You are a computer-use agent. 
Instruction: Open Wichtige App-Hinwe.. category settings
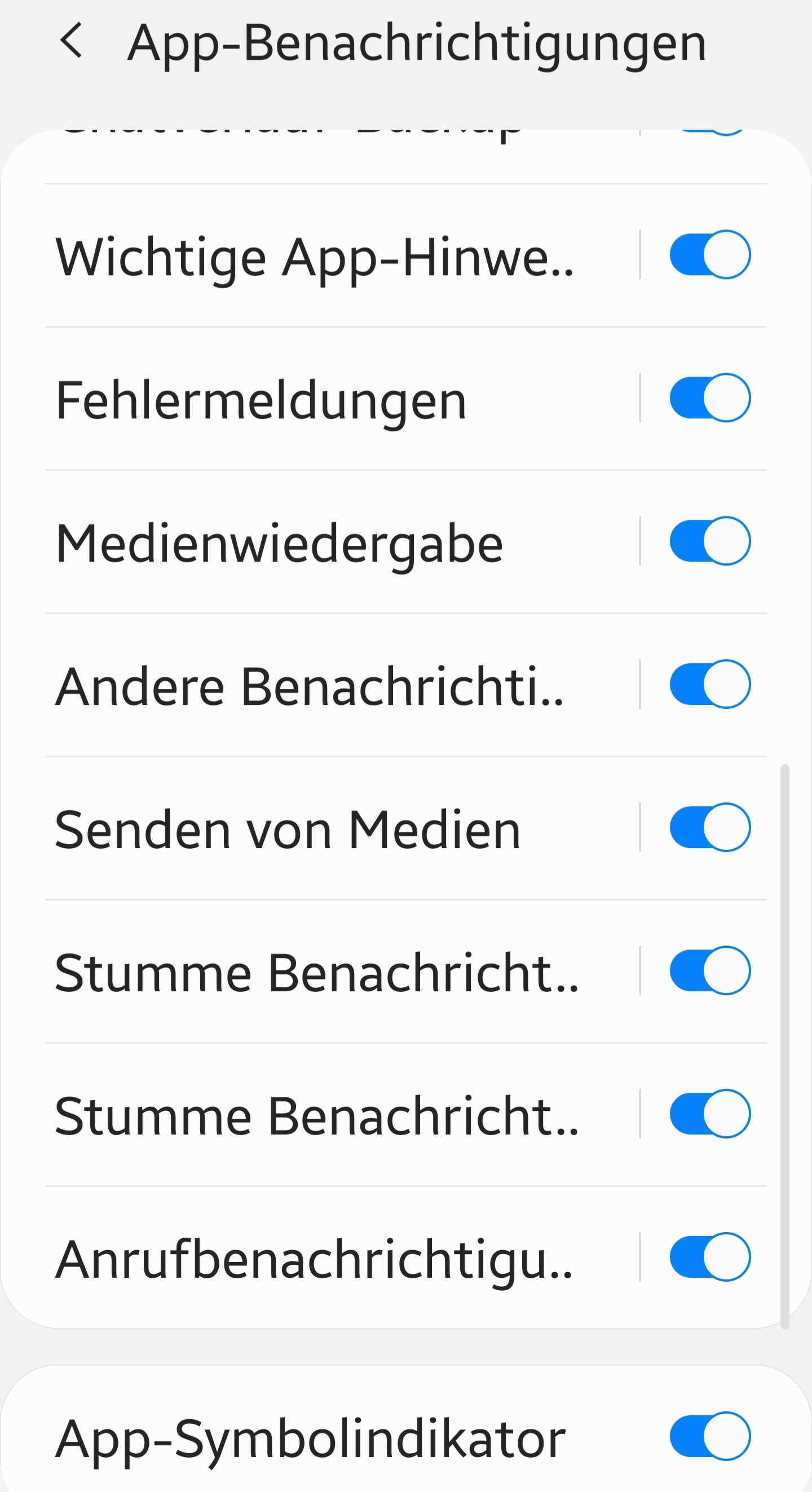point(314,256)
